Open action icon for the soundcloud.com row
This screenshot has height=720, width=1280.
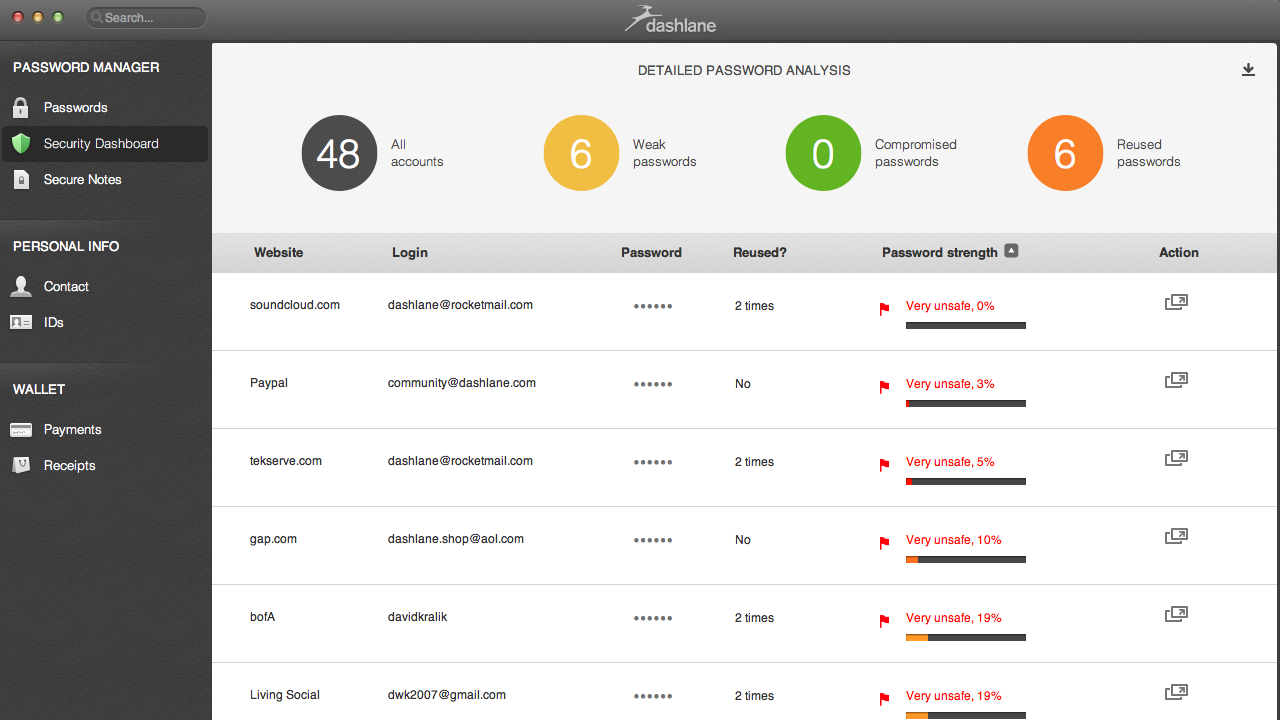point(1176,302)
